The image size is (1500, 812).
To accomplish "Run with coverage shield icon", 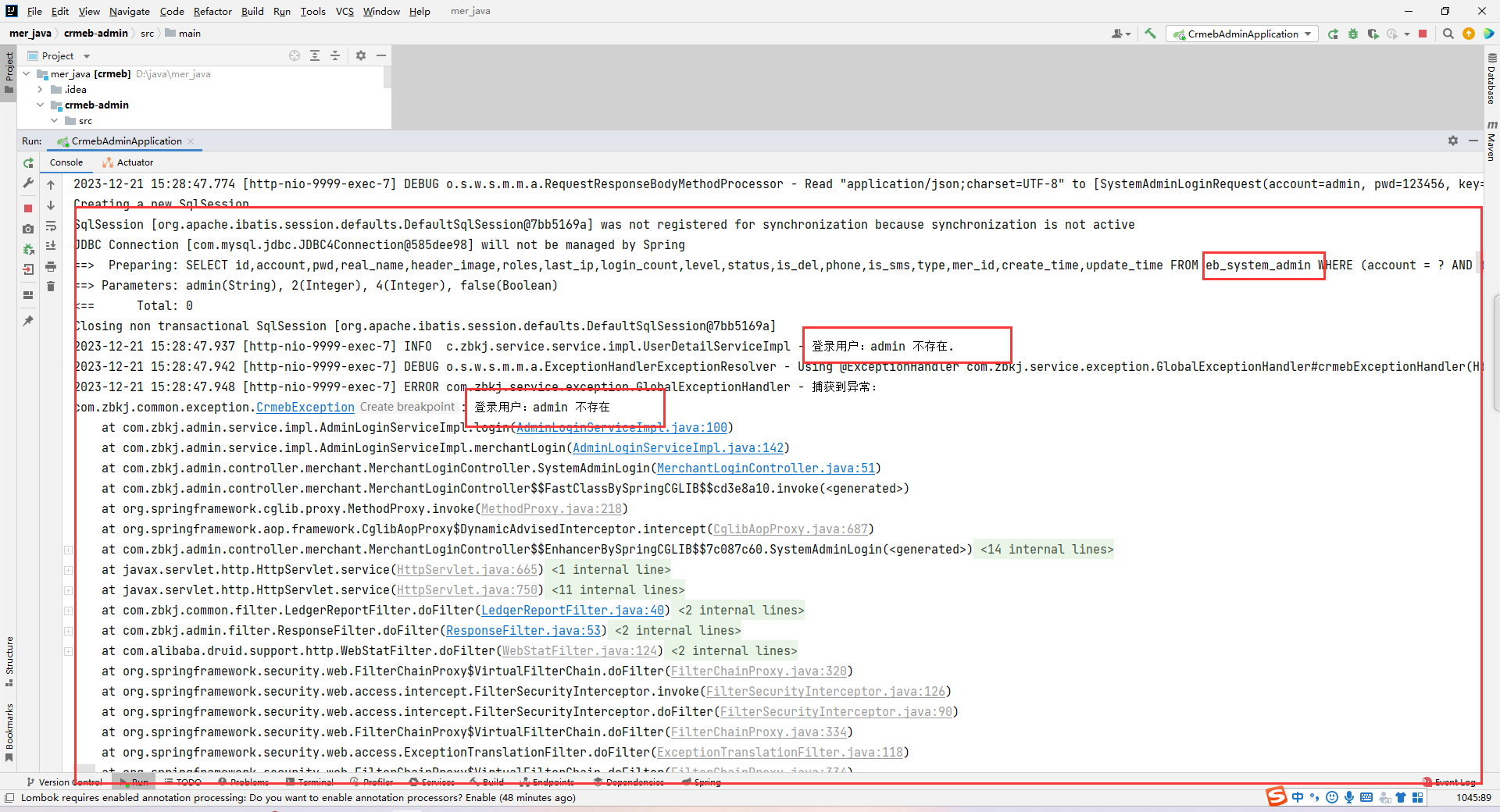I will [x=1373, y=34].
